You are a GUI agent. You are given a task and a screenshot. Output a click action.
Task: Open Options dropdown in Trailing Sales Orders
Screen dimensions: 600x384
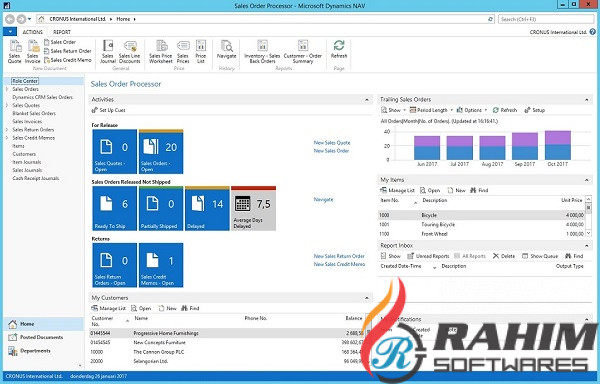472,110
